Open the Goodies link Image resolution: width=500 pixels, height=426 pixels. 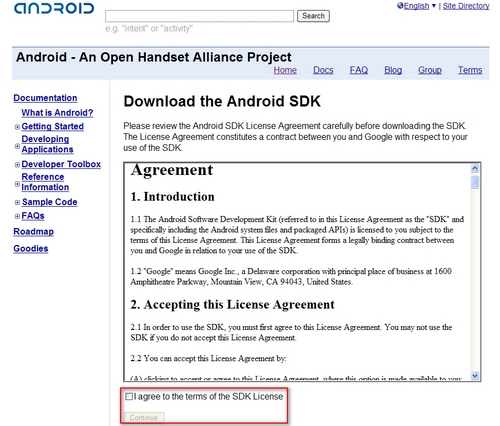click(x=31, y=249)
